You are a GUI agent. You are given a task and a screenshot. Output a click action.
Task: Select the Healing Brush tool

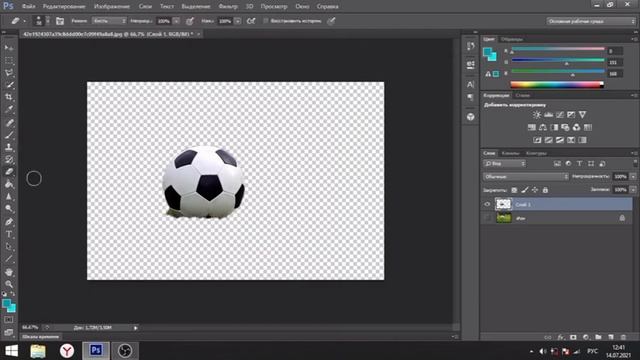point(9,122)
